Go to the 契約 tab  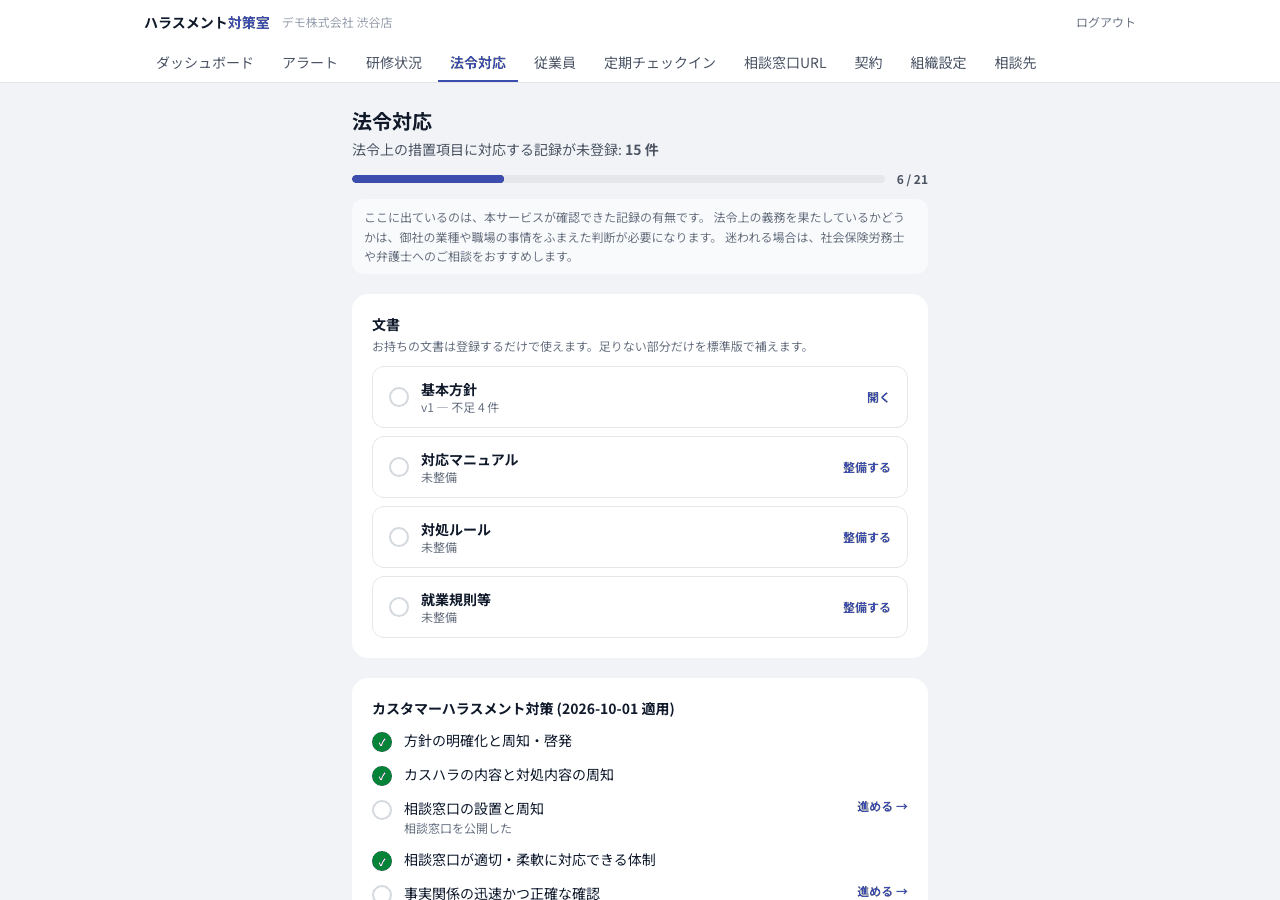tap(869, 62)
